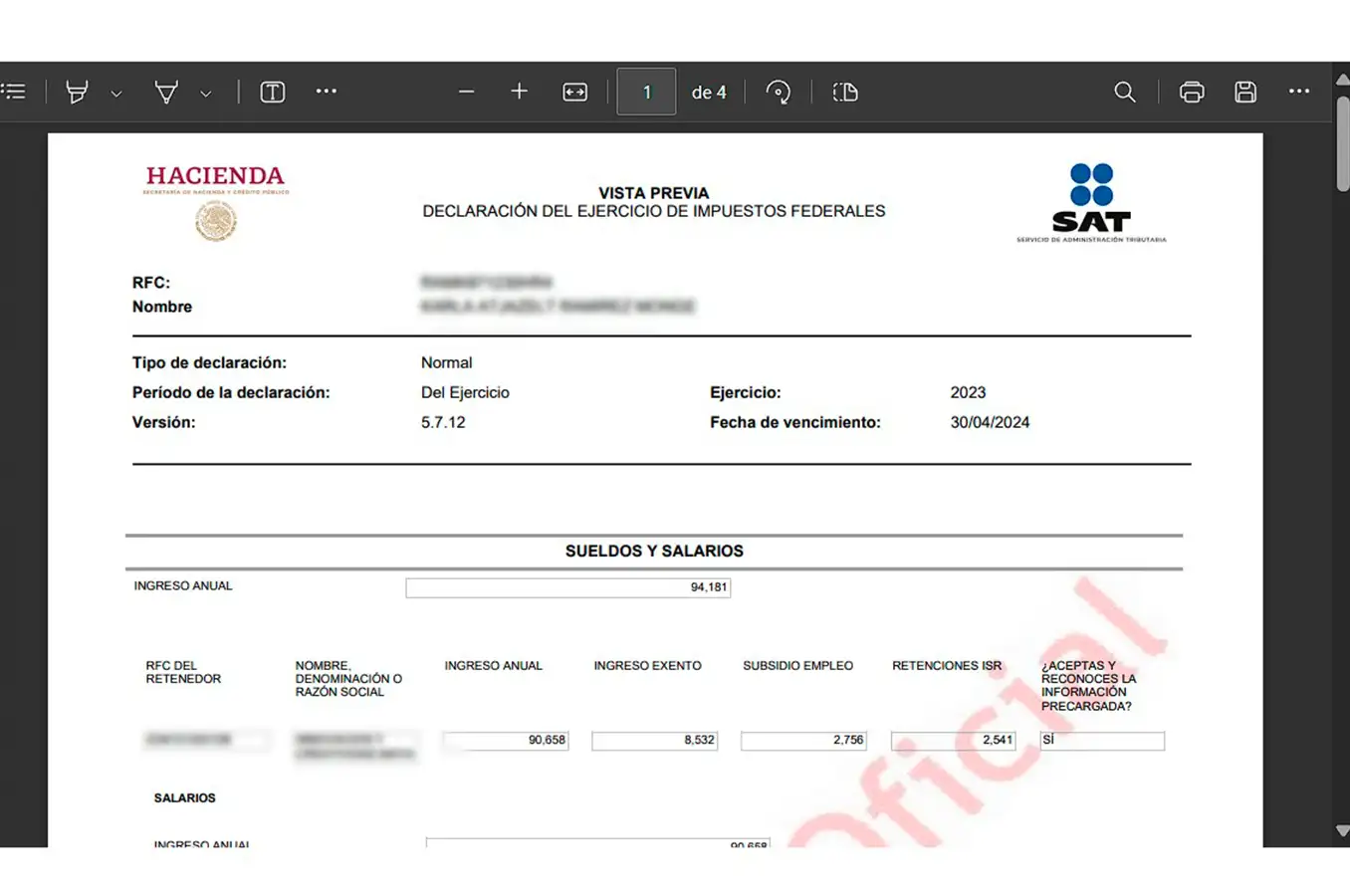
Task: Select the highlight tool
Action: (x=78, y=91)
